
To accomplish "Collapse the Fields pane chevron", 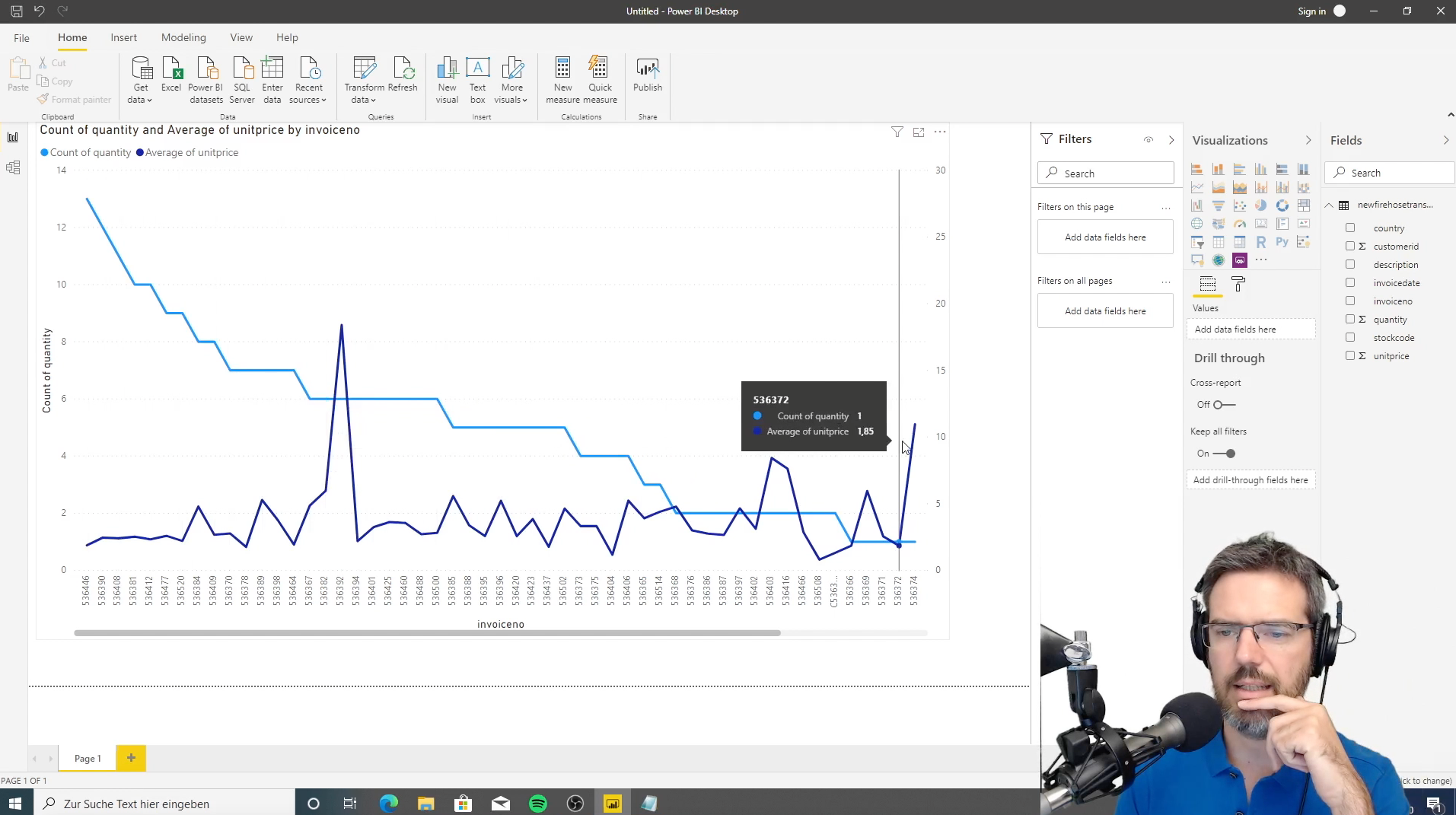I will click(1446, 140).
